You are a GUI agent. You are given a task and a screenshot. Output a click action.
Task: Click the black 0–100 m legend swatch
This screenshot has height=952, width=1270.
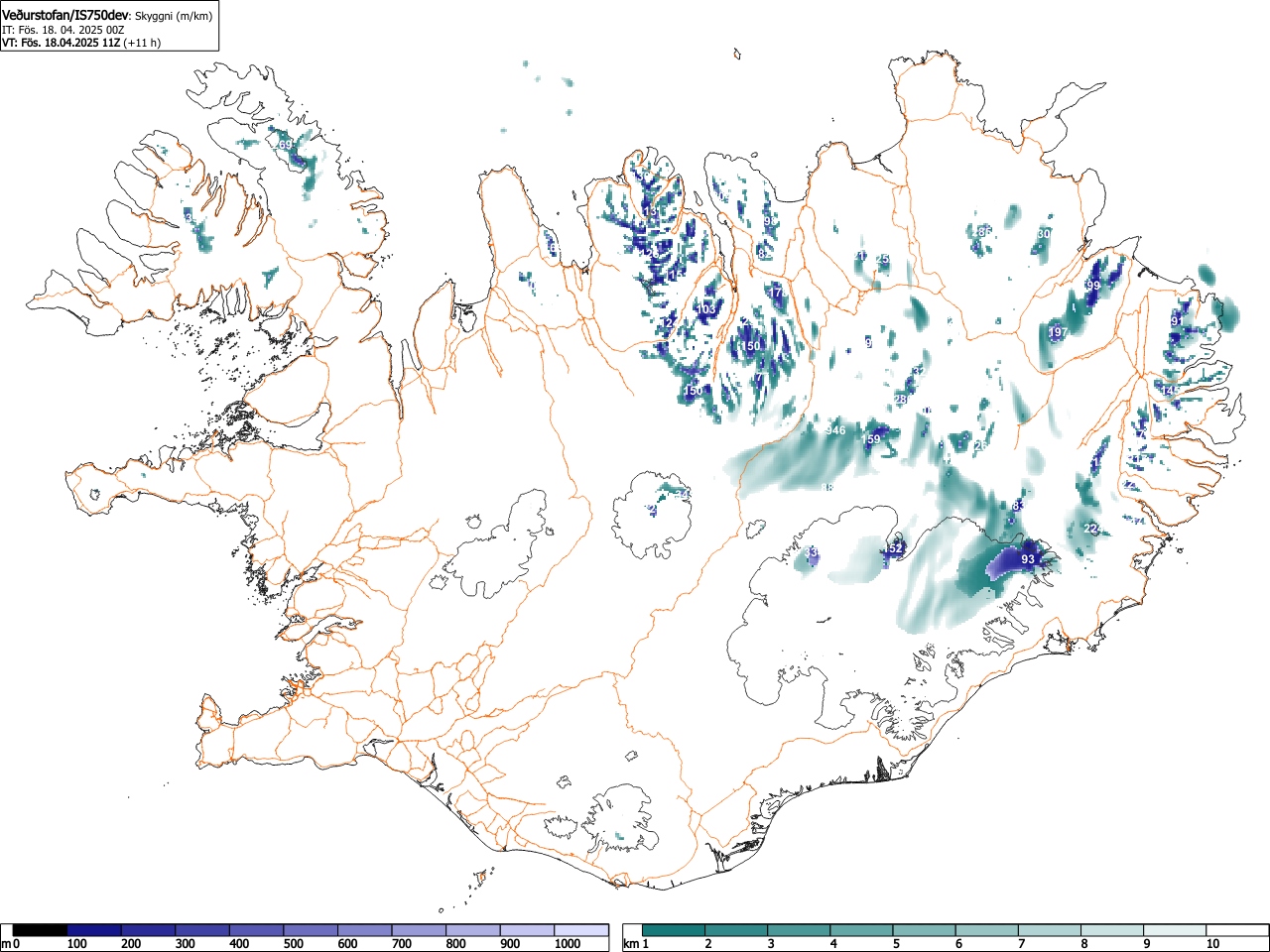(41, 930)
